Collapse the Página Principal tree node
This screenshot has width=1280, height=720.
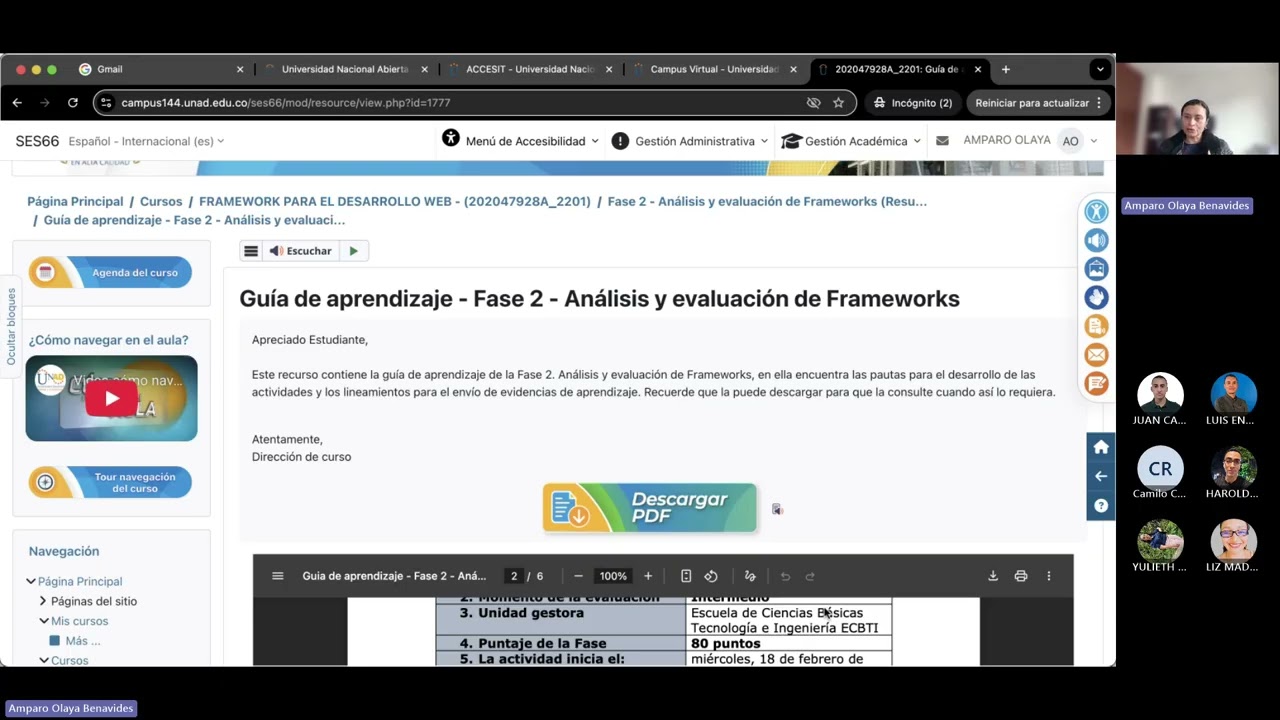point(31,581)
